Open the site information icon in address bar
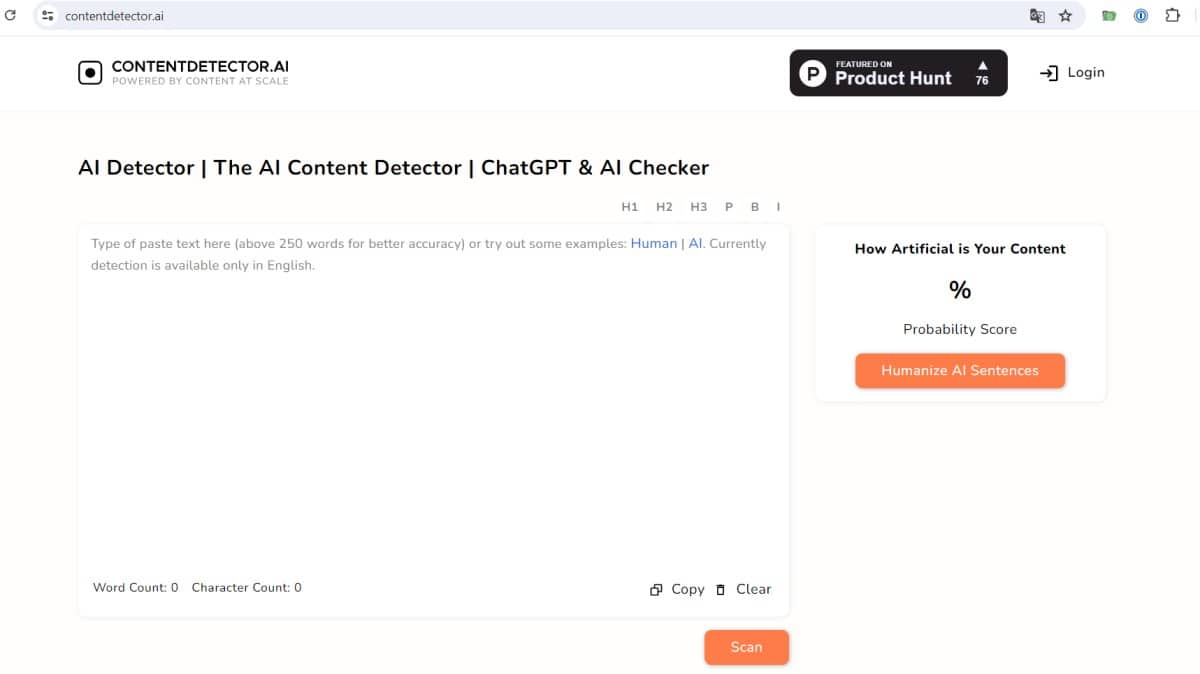Image resolution: width=1200 pixels, height=674 pixels. (x=47, y=16)
